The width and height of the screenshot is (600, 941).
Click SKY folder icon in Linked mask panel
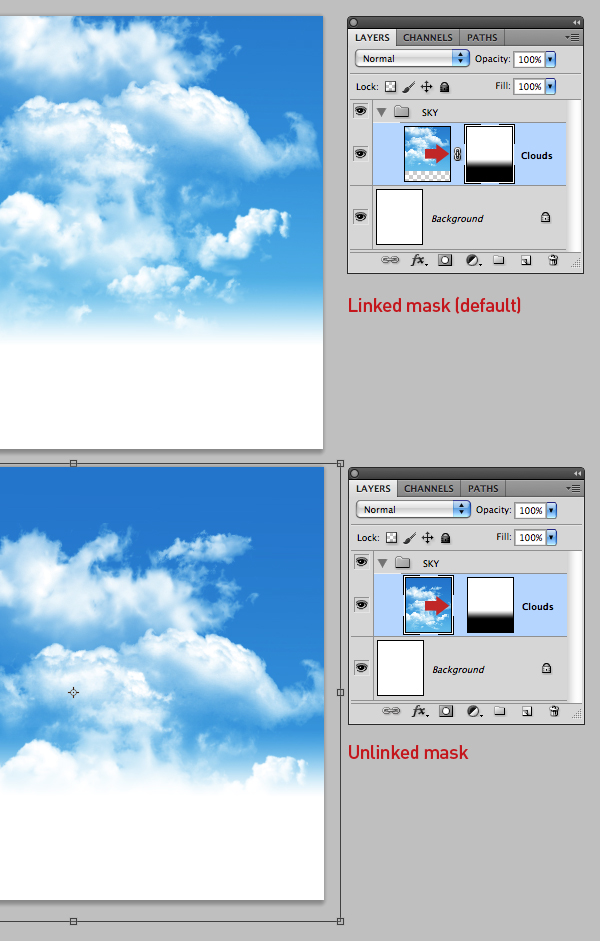[401, 112]
